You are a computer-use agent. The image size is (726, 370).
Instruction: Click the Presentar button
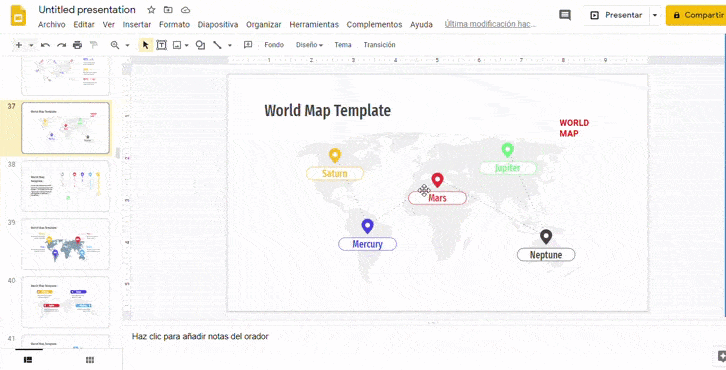[x=616, y=15]
